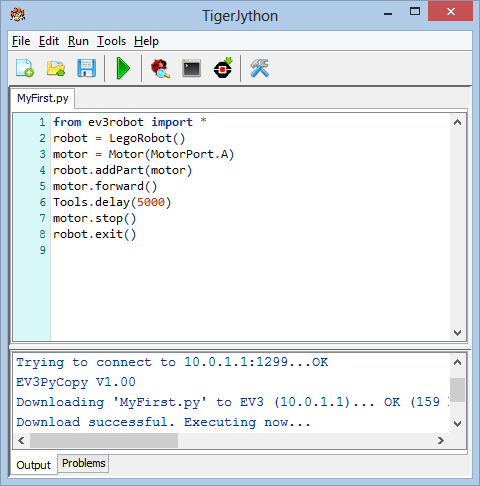Click the 'EV3PyCopy V1.00' output line
Viewport: 480px width, 486px height.
(76, 382)
